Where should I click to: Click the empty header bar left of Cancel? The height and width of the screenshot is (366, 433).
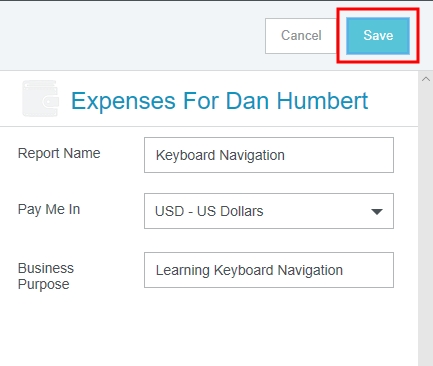pos(132,36)
